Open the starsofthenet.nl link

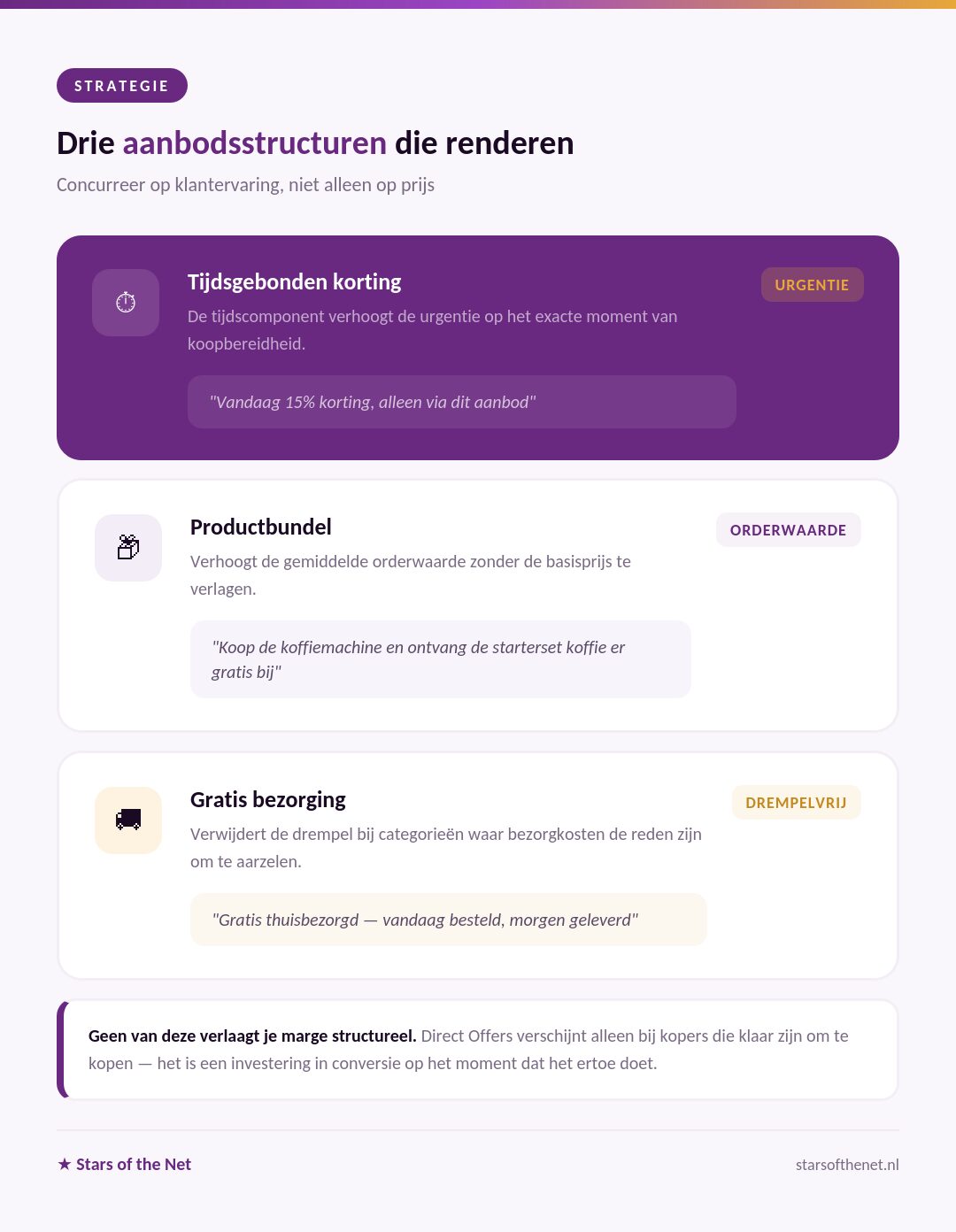847,1165
